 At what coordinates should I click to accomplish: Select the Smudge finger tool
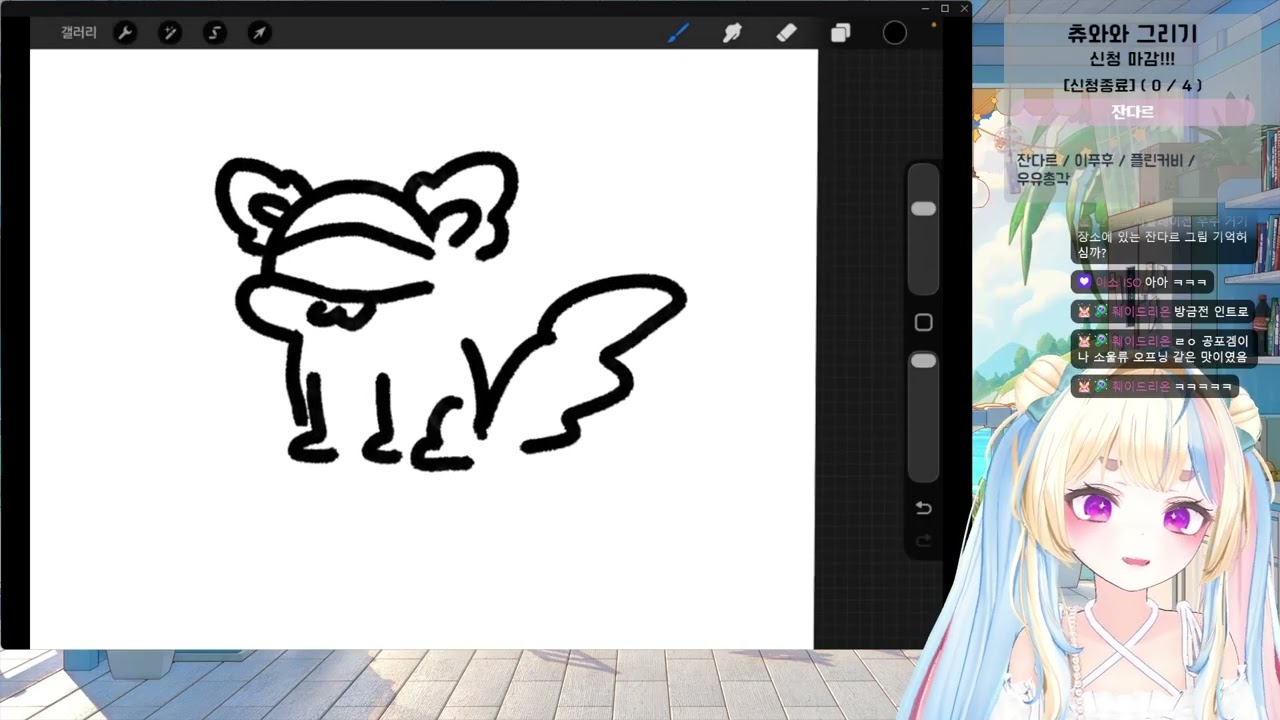[x=732, y=33]
